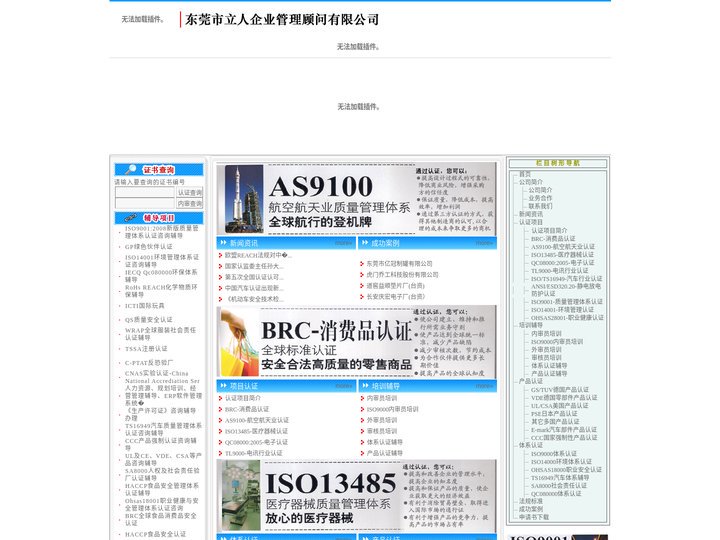720x540 pixels.
Task: Expand 认证项目 node in tree navigation
Action: 531,222
